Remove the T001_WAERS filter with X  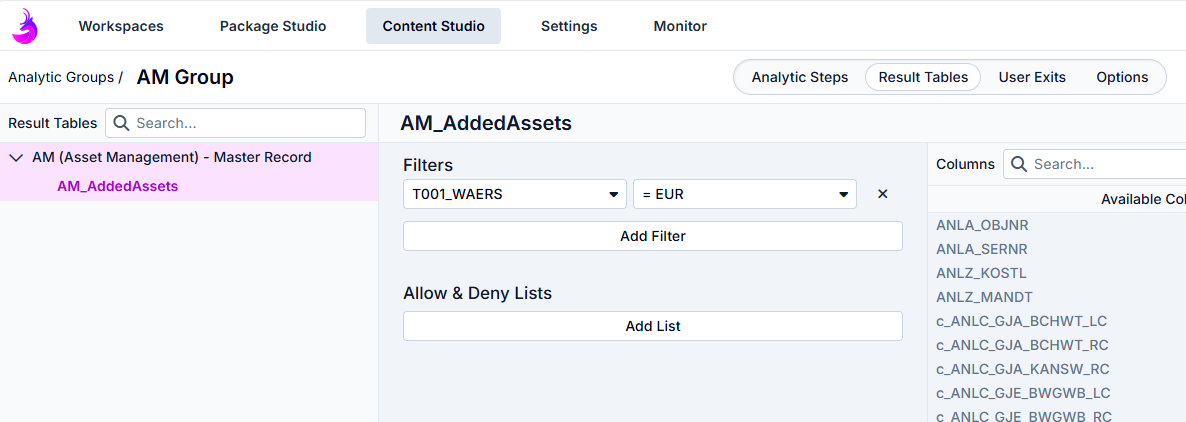882,194
